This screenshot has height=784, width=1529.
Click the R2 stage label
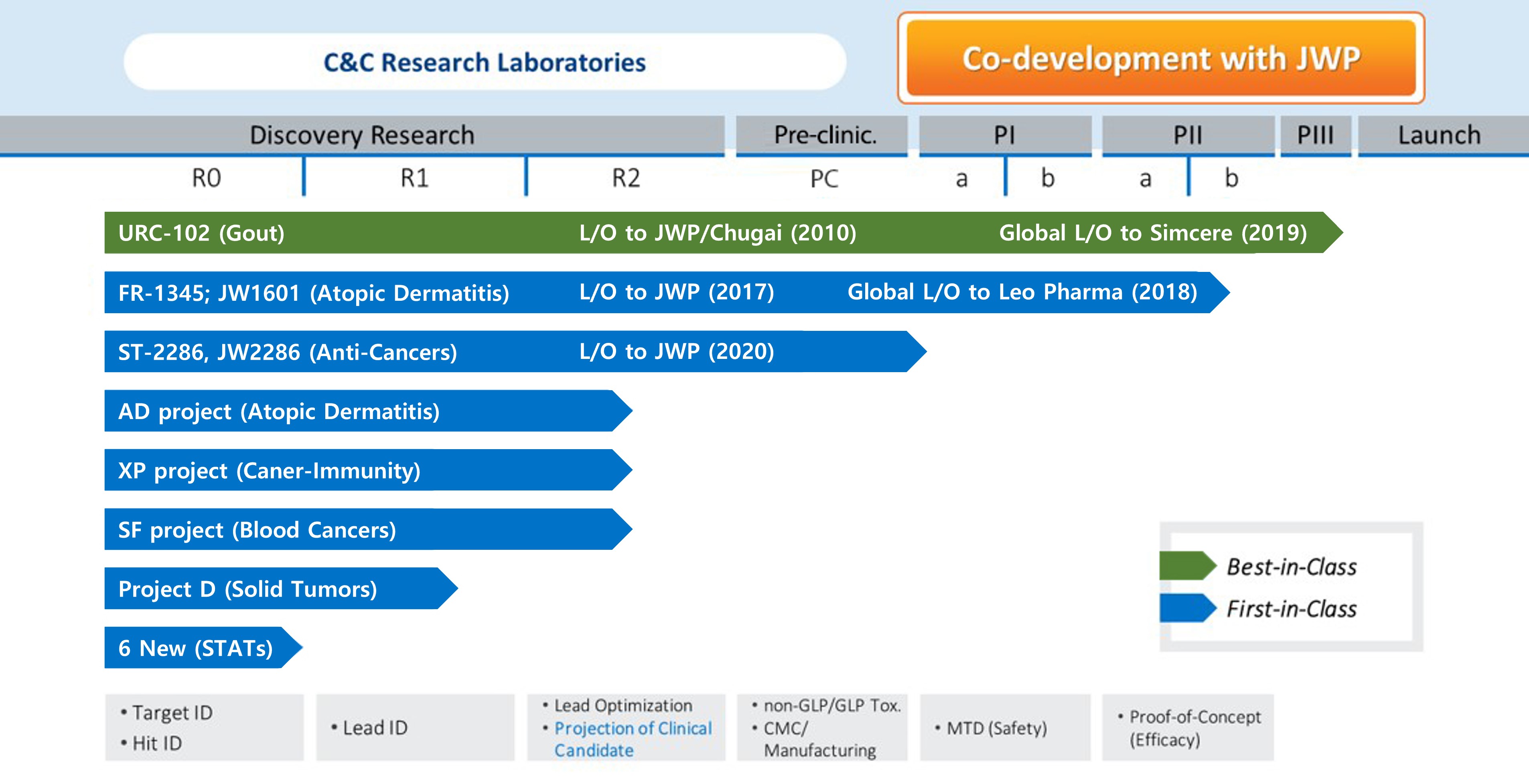coord(626,178)
